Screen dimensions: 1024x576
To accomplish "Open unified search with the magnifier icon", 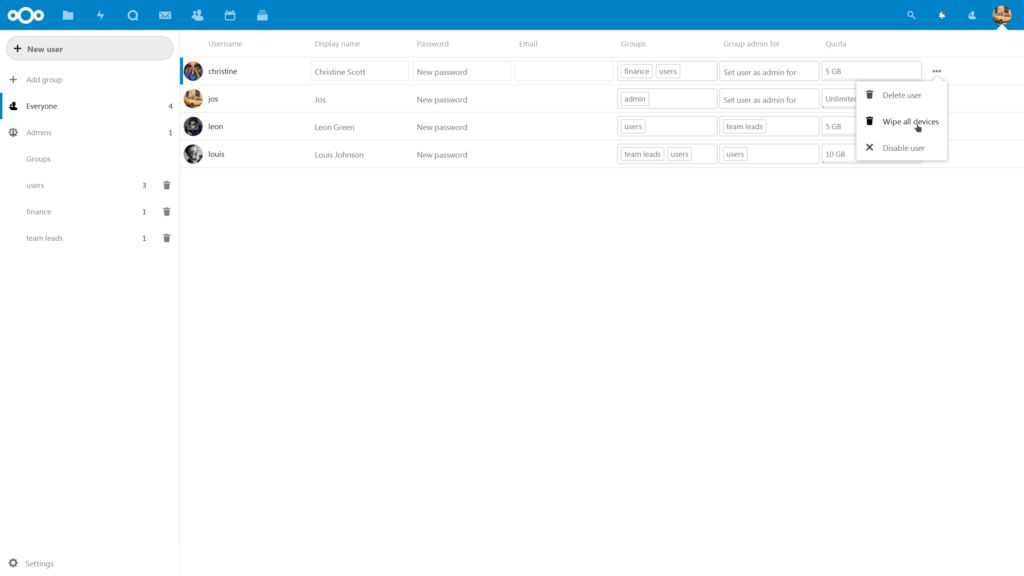I will [x=911, y=15].
